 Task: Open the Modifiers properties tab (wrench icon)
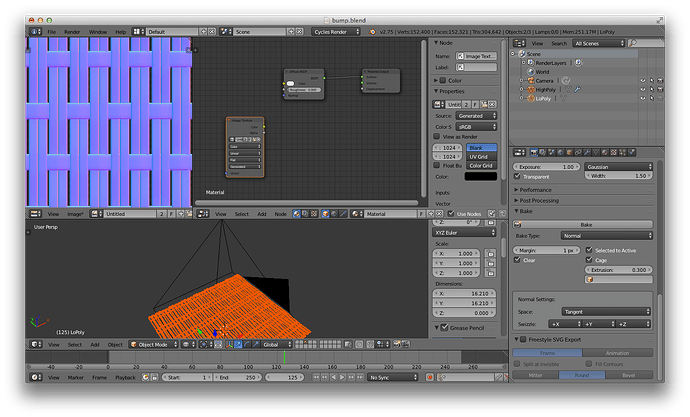587,152
